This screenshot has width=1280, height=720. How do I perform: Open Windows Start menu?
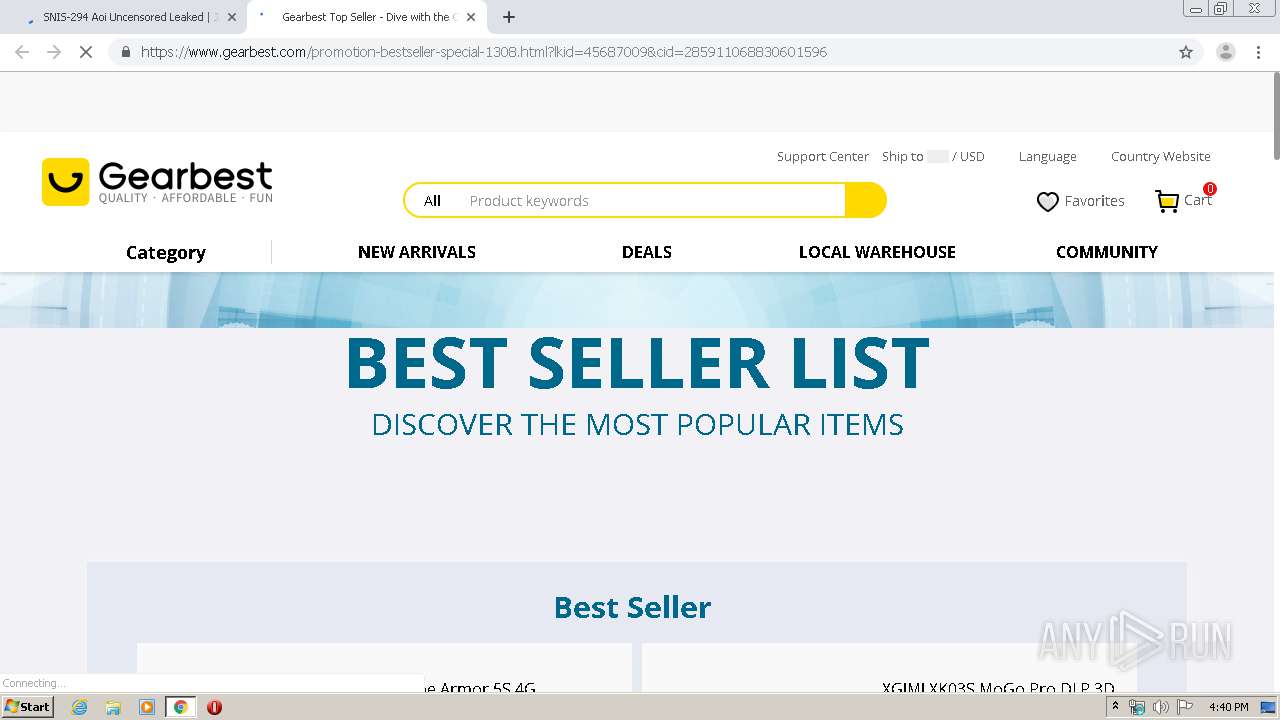[x=27, y=707]
